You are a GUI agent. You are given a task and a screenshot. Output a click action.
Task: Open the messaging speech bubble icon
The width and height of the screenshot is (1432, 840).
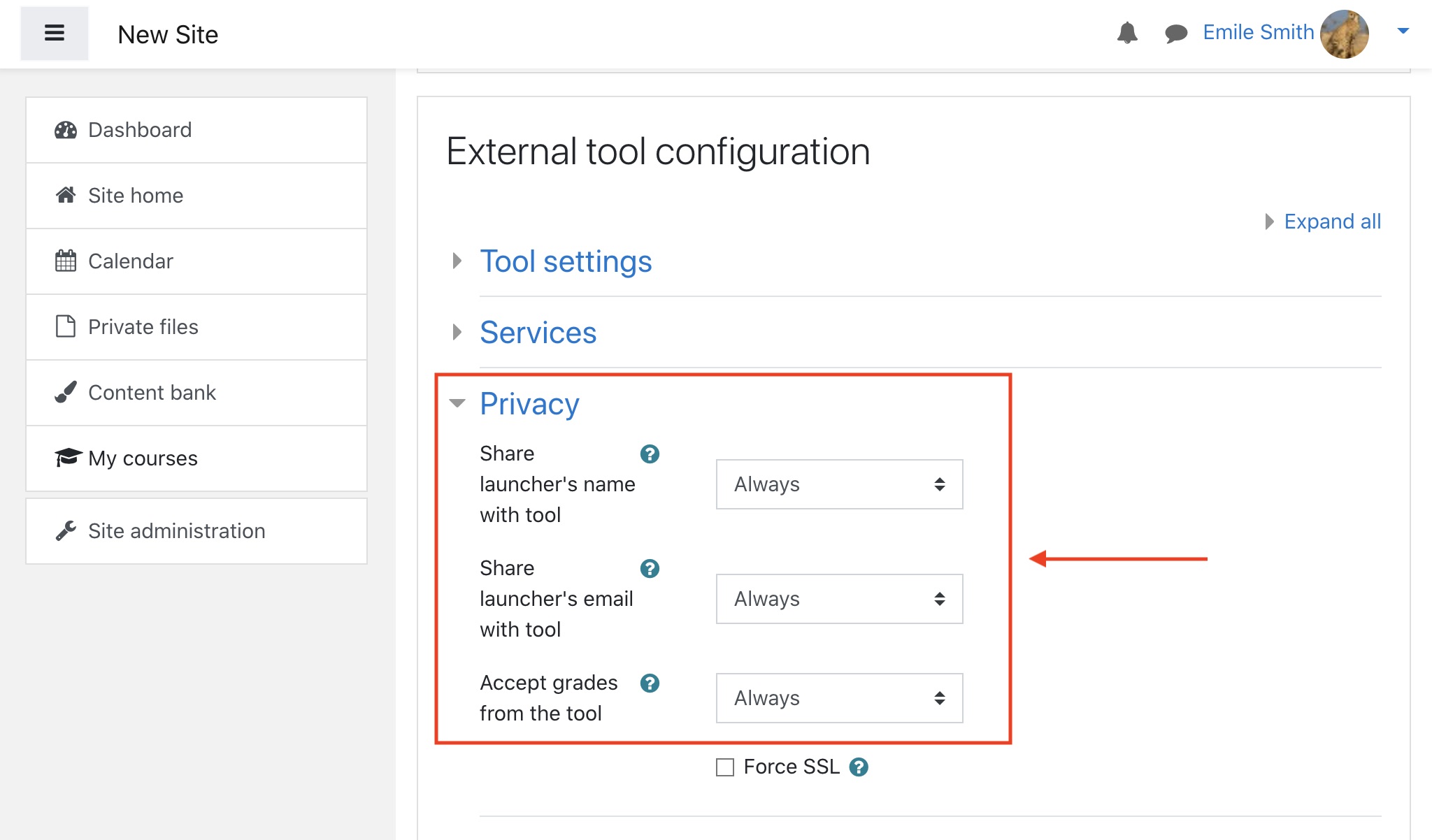click(1176, 33)
